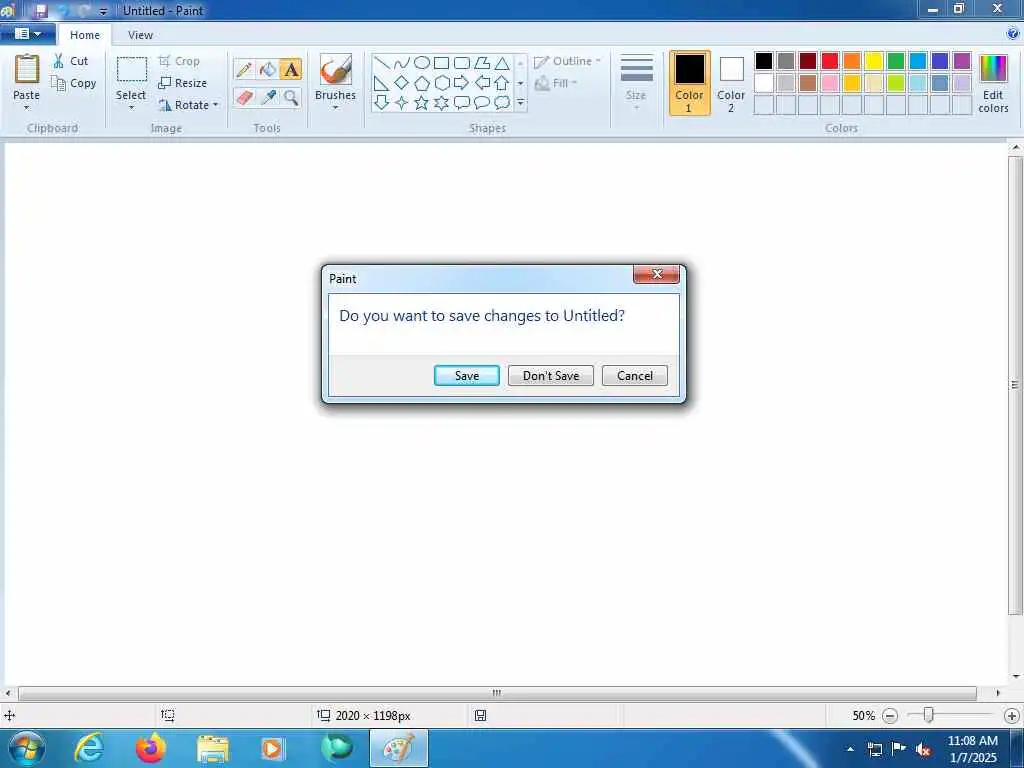Select the Color picker eyedropper tool
Viewport: 1024px width, 768px height.
coord(268,98)
